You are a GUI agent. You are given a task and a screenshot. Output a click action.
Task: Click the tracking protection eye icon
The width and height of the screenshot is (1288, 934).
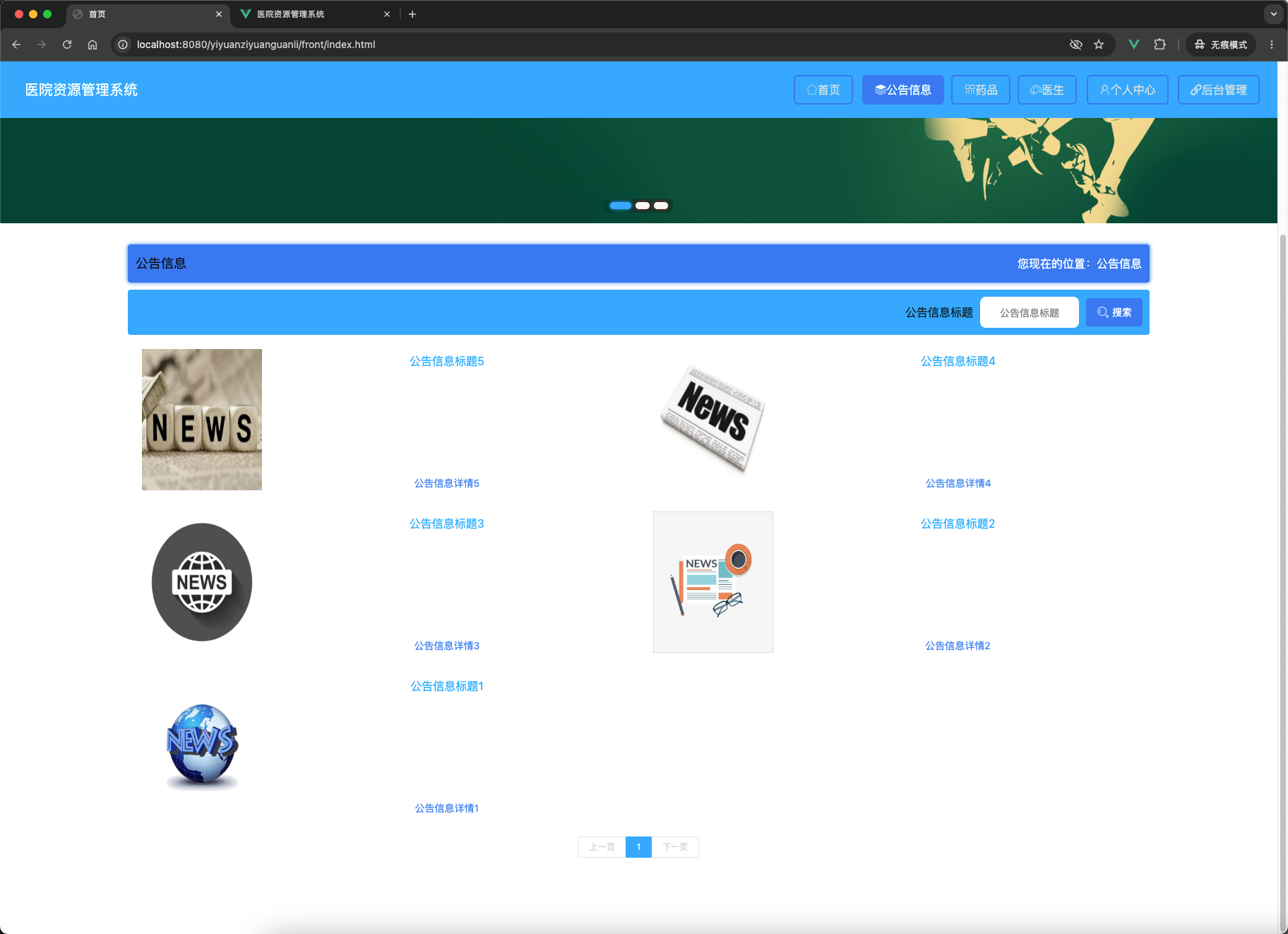1076,45
